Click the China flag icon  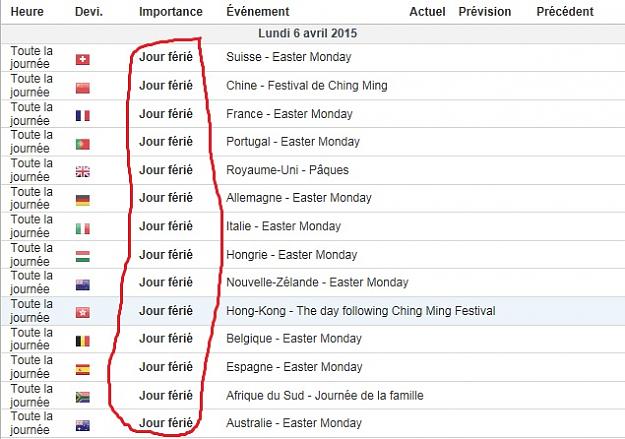tap(83, 88)
